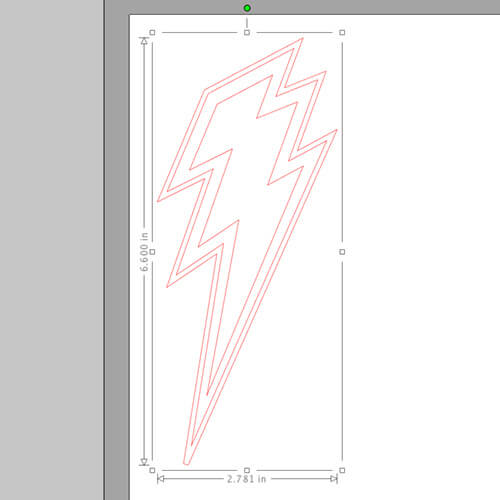Click the bottom arrowhead of the height dimension
500x500 pixels.
[144, 462]
